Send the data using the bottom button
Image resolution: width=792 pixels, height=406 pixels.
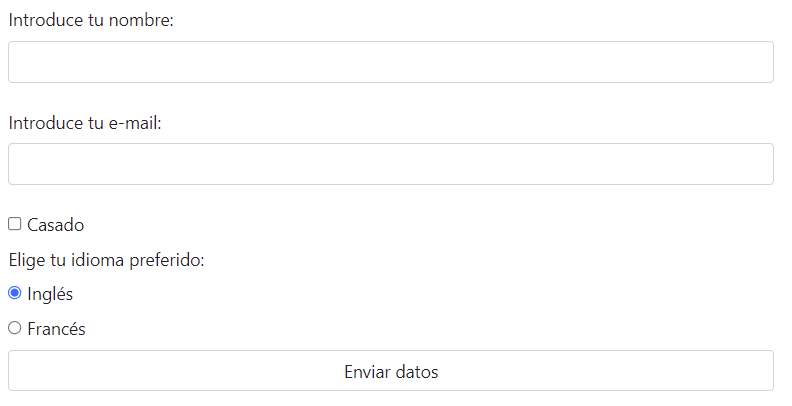(x=391, y=371)
